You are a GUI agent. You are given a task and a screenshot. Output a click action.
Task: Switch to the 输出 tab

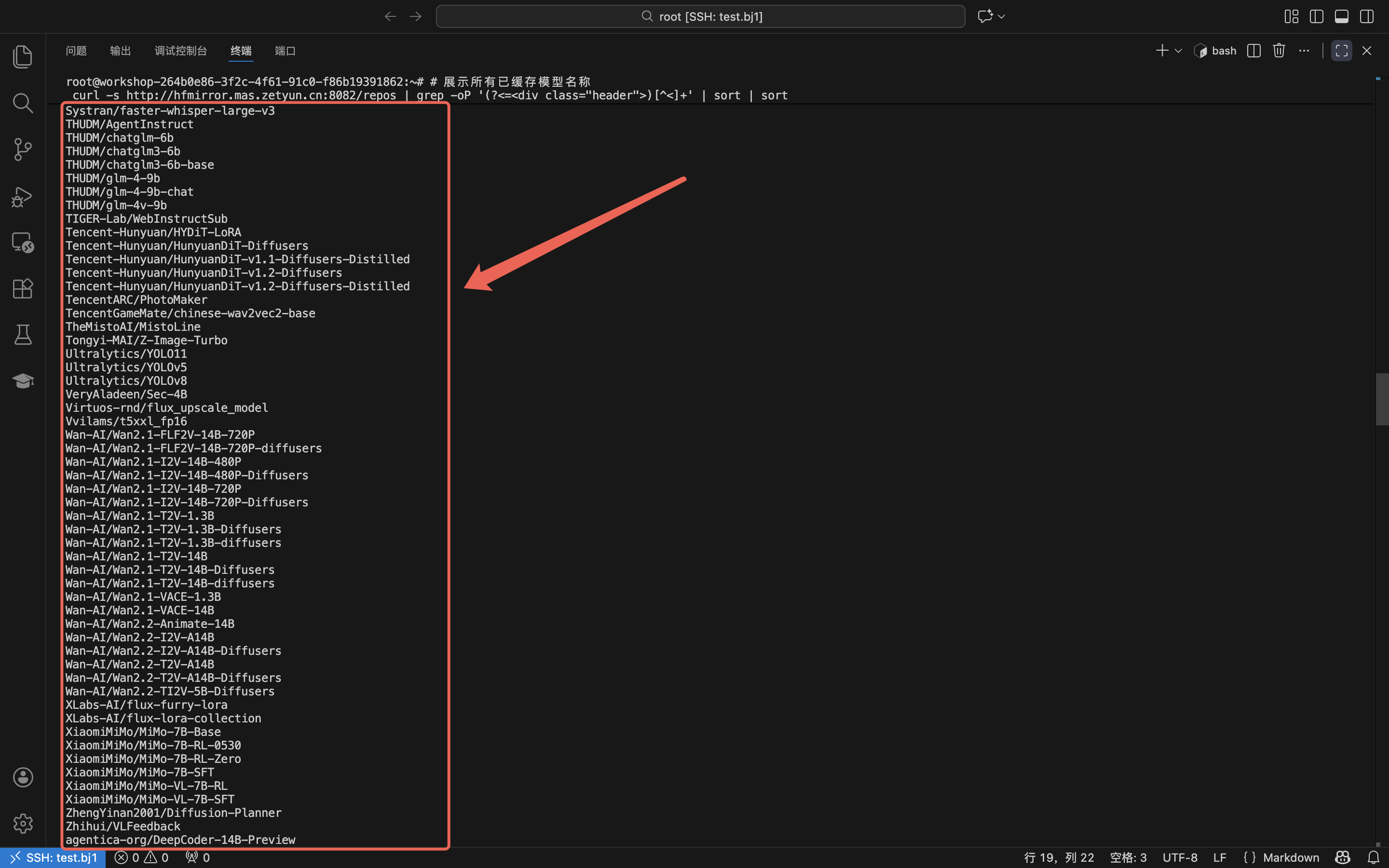click(x=120, y=51)
